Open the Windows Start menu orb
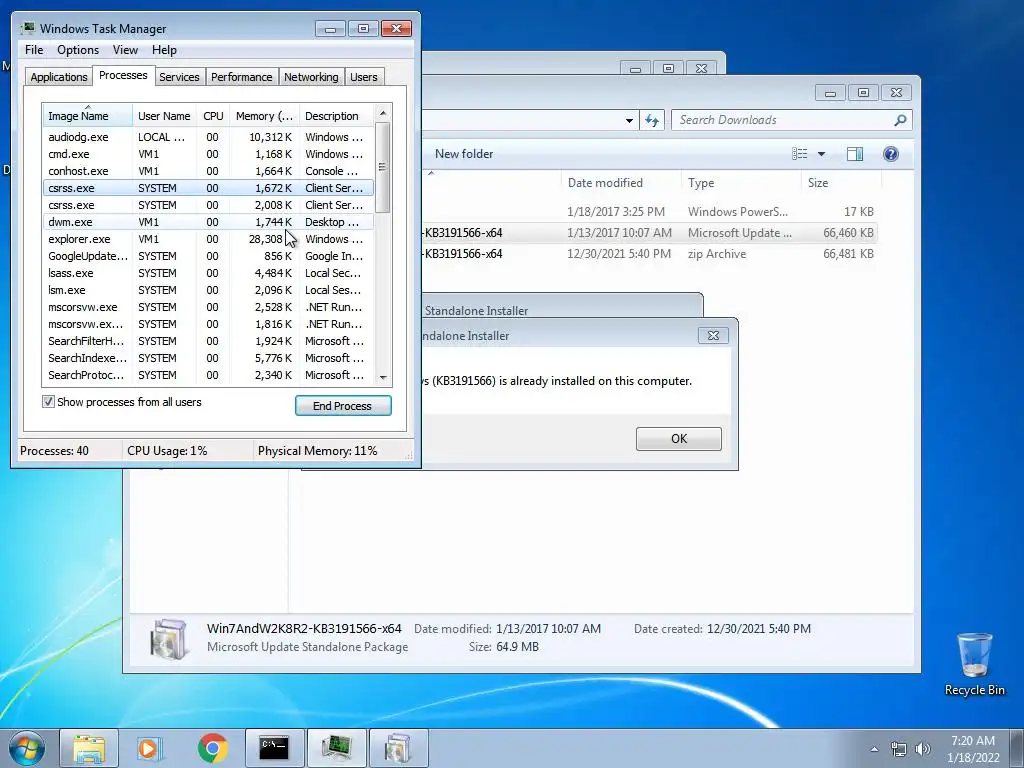This screenshot has height=768, width=1024. click(x=27, y=748)
